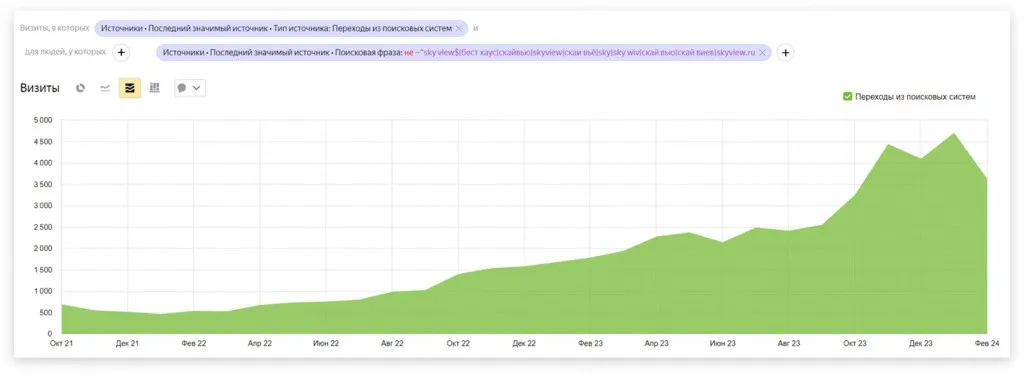1024x375 pixels.
Task: Open the chart annotations comment dropdown
Action: (x=190, y=88)
